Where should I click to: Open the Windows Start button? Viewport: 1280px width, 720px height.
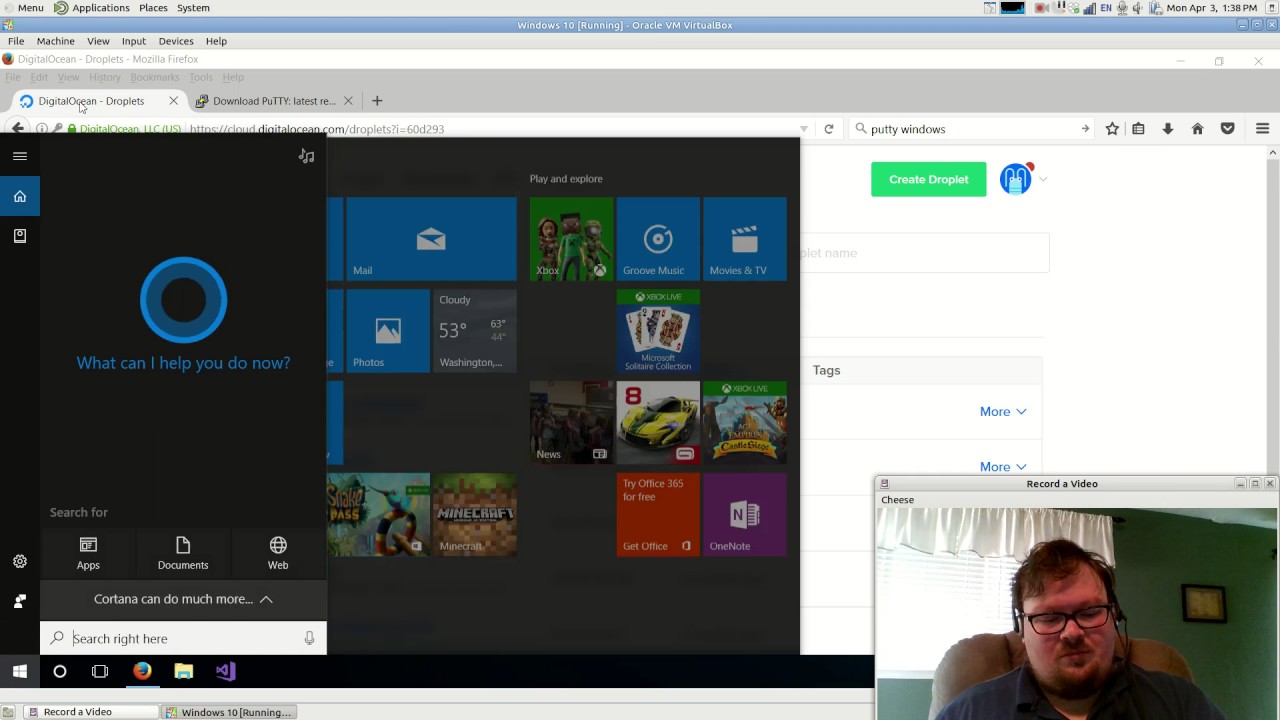coord(20,672)
